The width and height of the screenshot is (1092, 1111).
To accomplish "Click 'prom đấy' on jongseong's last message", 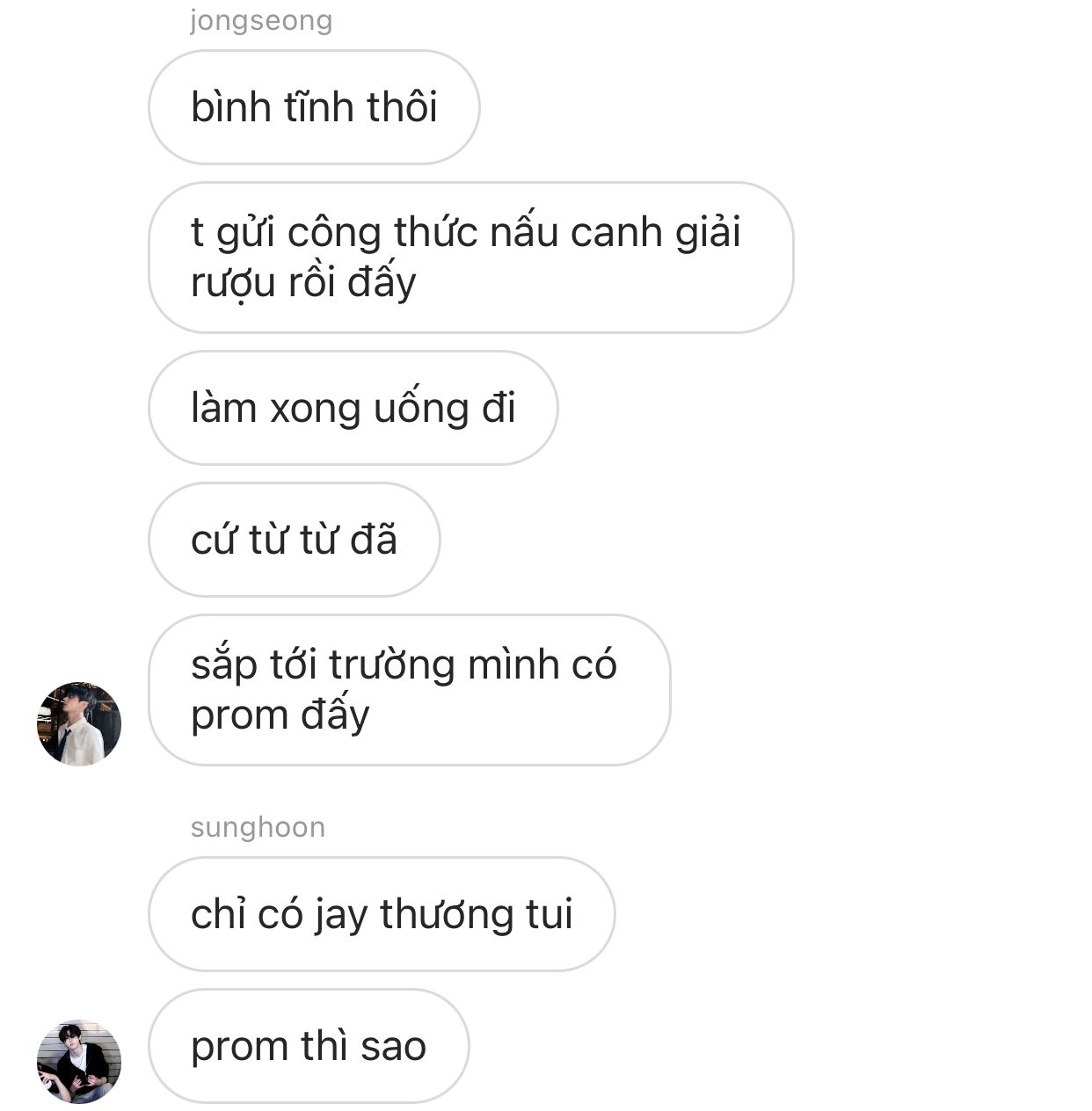I will pos(280,715).
